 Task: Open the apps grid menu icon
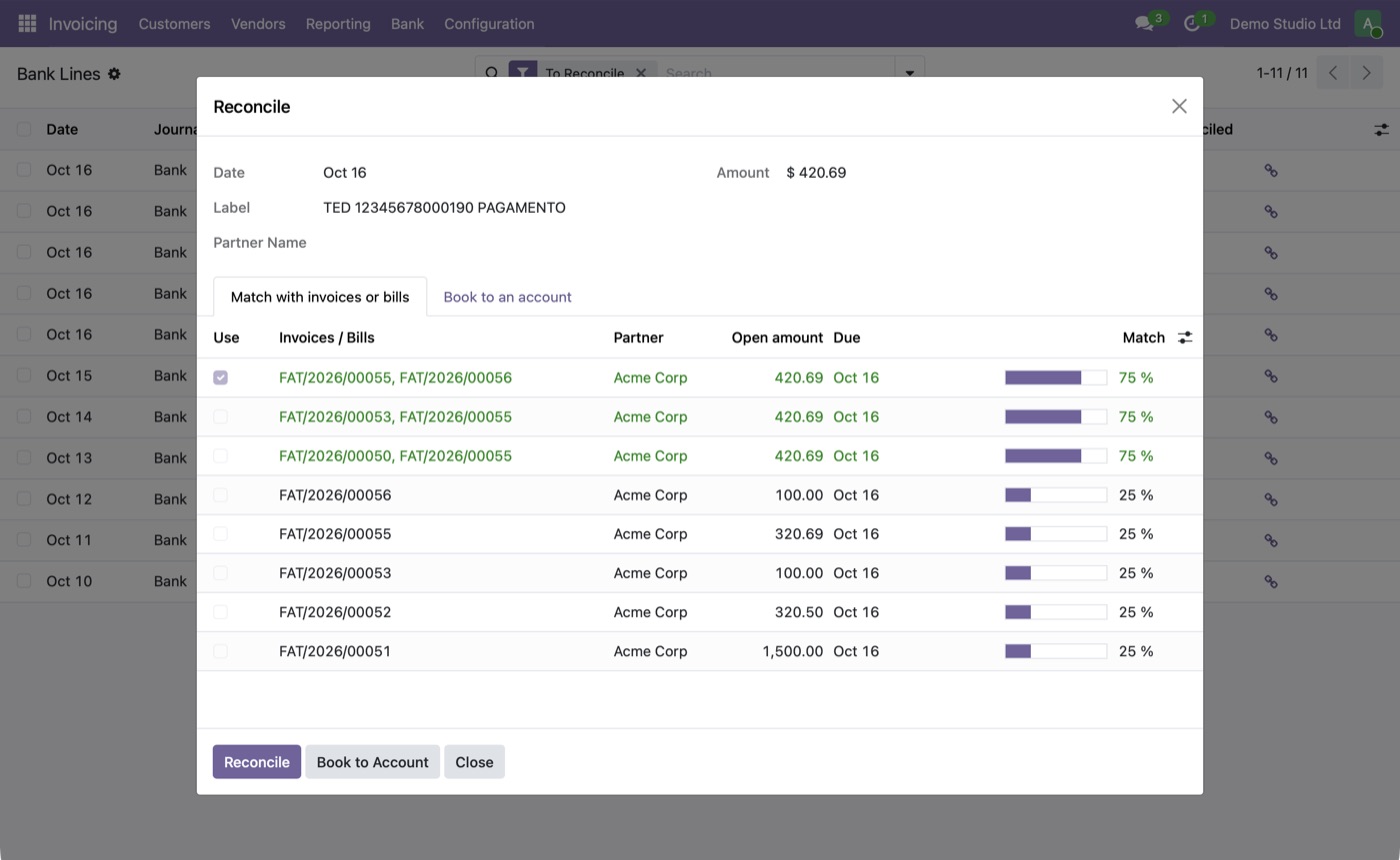27,23
